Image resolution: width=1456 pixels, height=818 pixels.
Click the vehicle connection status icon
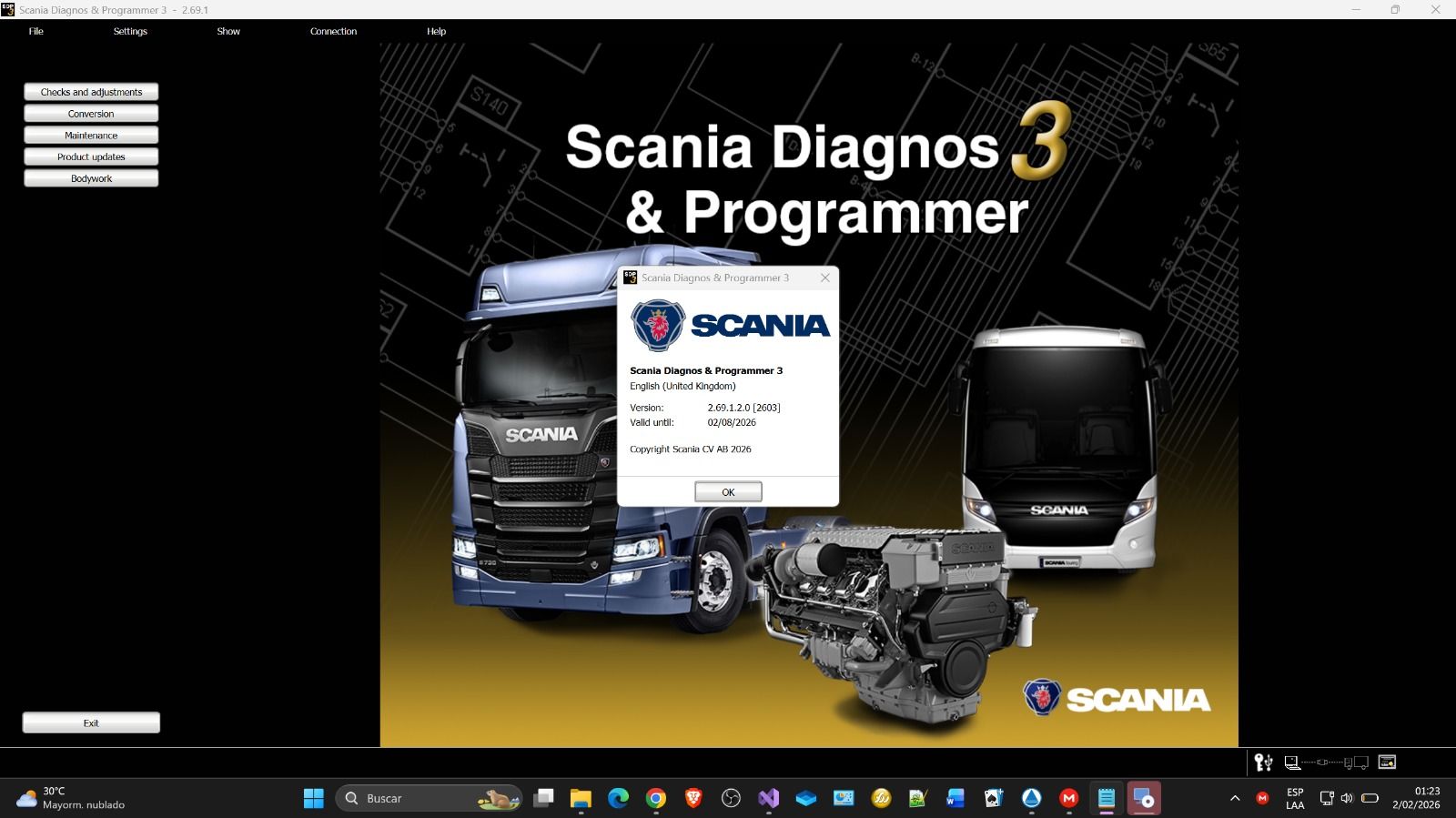[x=1326, y=762]
